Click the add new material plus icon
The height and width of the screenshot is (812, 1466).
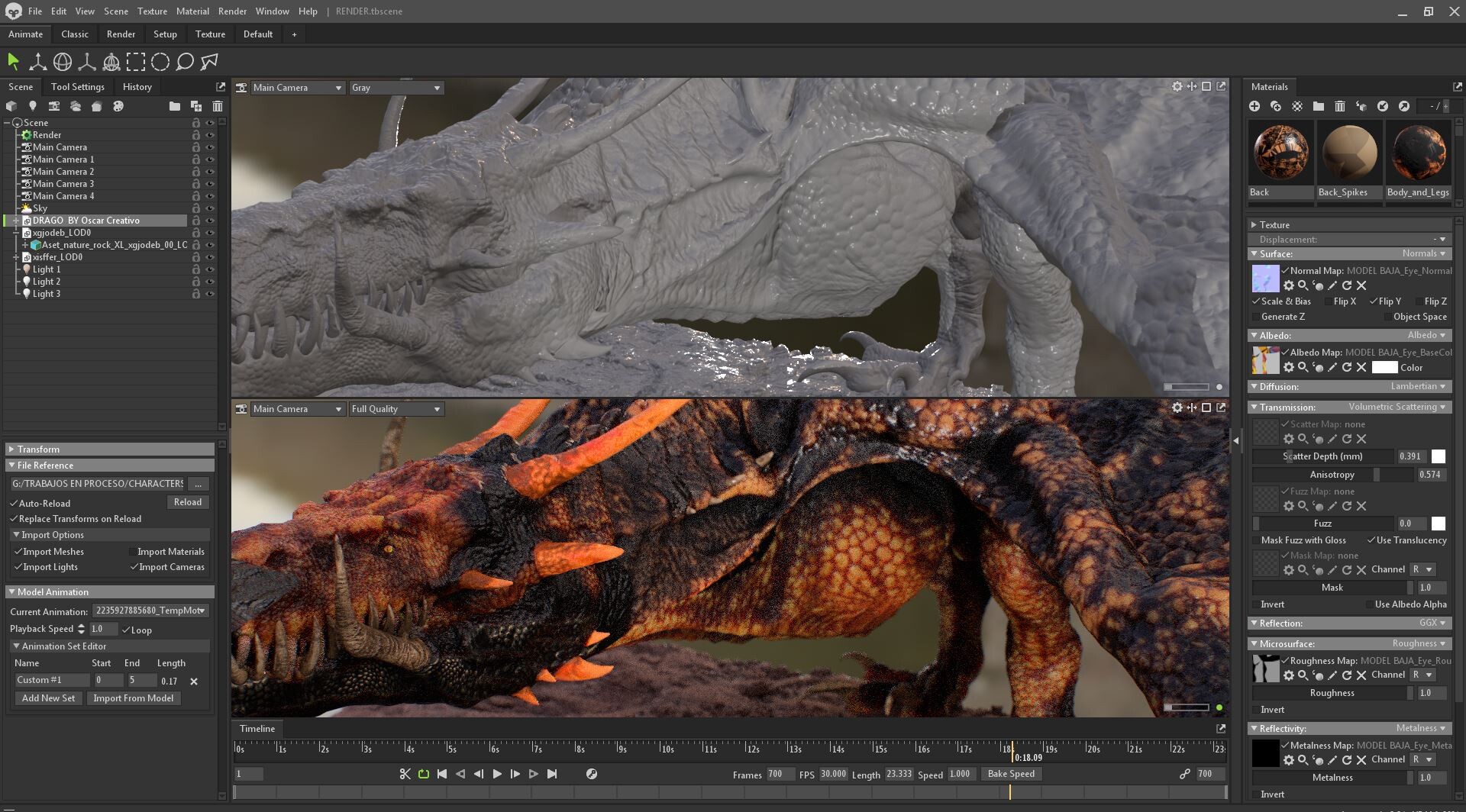click(1254, 106)
